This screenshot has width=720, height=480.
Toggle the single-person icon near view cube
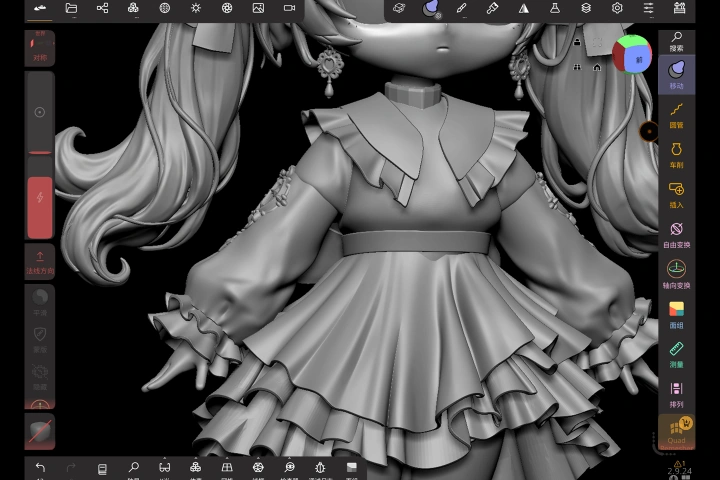[577, 42]
